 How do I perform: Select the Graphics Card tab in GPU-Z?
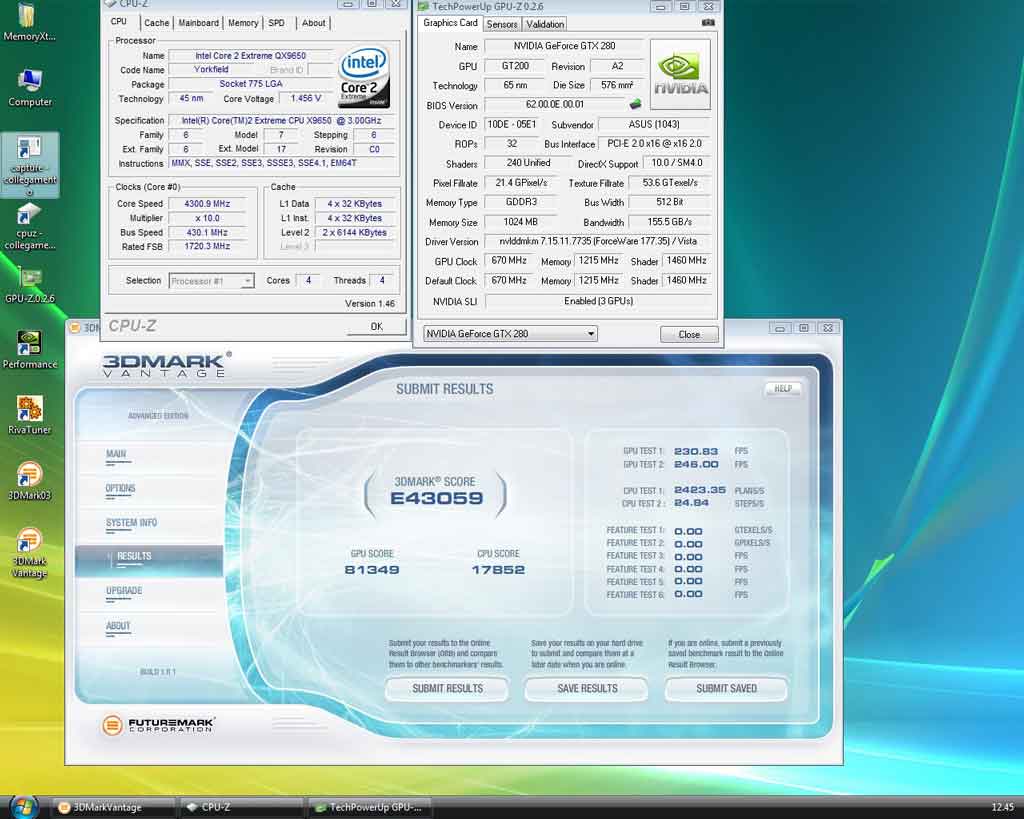(x=451, y=23)
